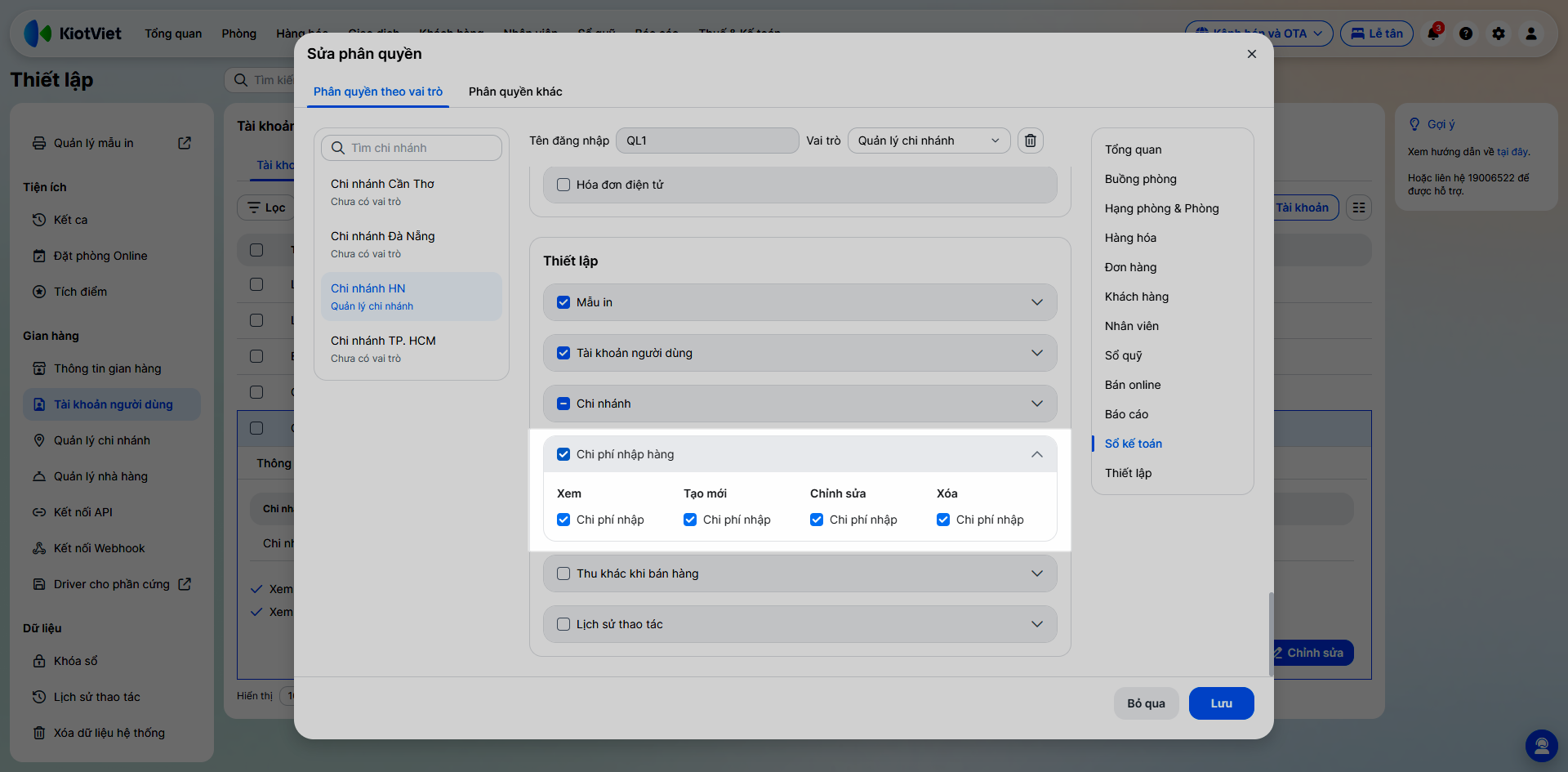Click the Bỏ qua button
This screenshot has height=772, width=1568.
tap(1147, 703)
